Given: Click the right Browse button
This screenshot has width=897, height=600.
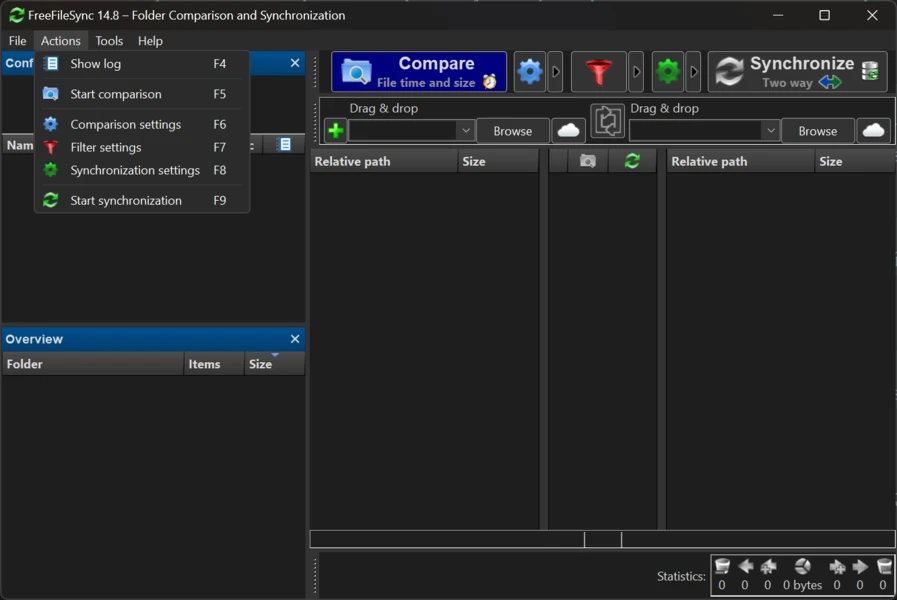Looking at the screenshot, I should (817, 131).
